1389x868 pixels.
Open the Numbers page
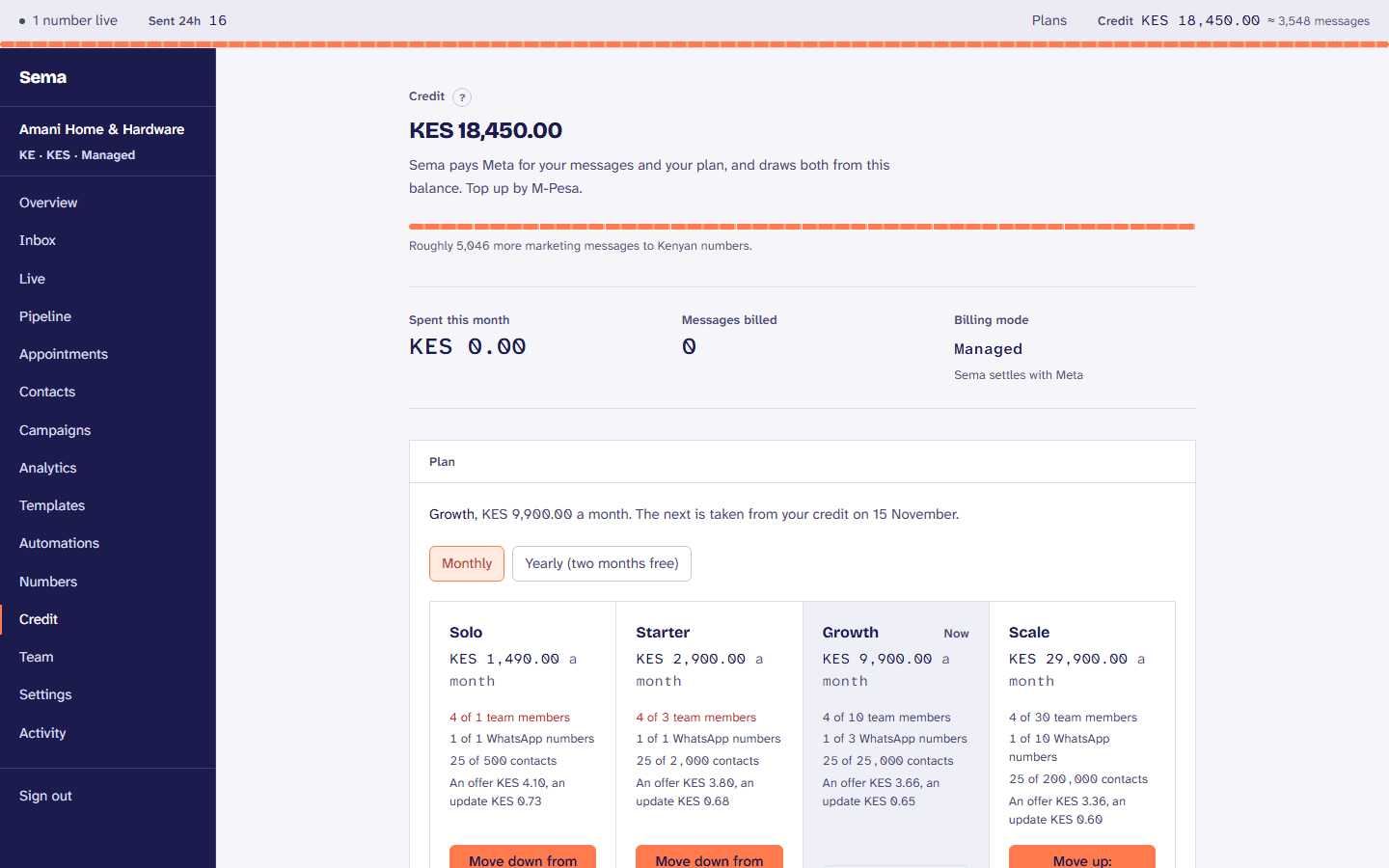click(48, 582)
